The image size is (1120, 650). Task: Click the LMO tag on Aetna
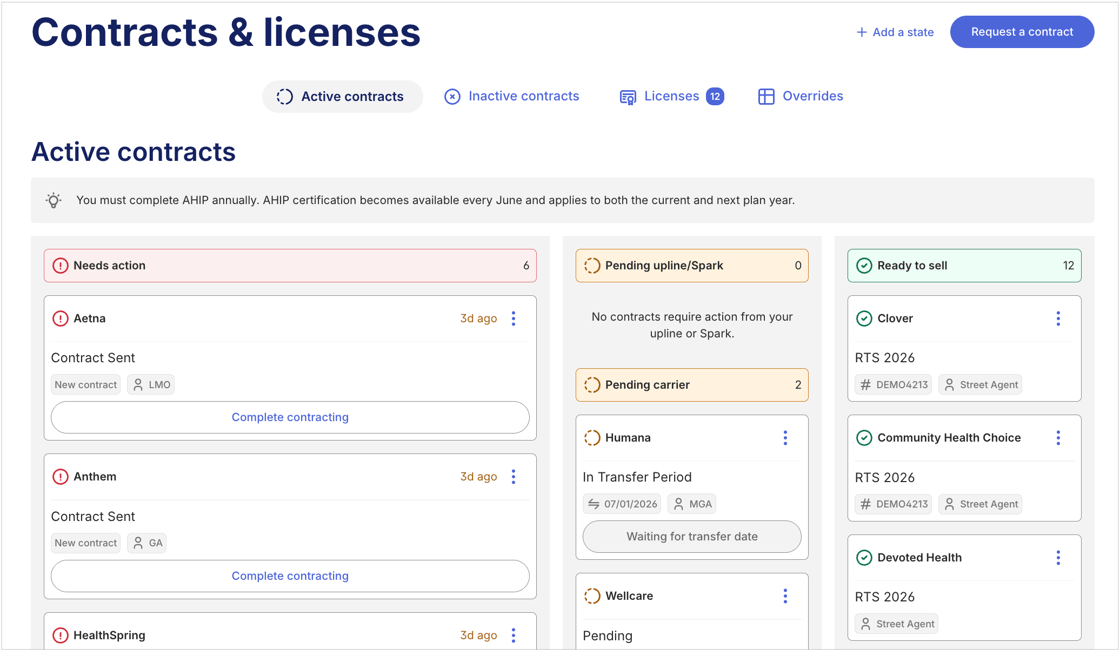coord(151,385)
